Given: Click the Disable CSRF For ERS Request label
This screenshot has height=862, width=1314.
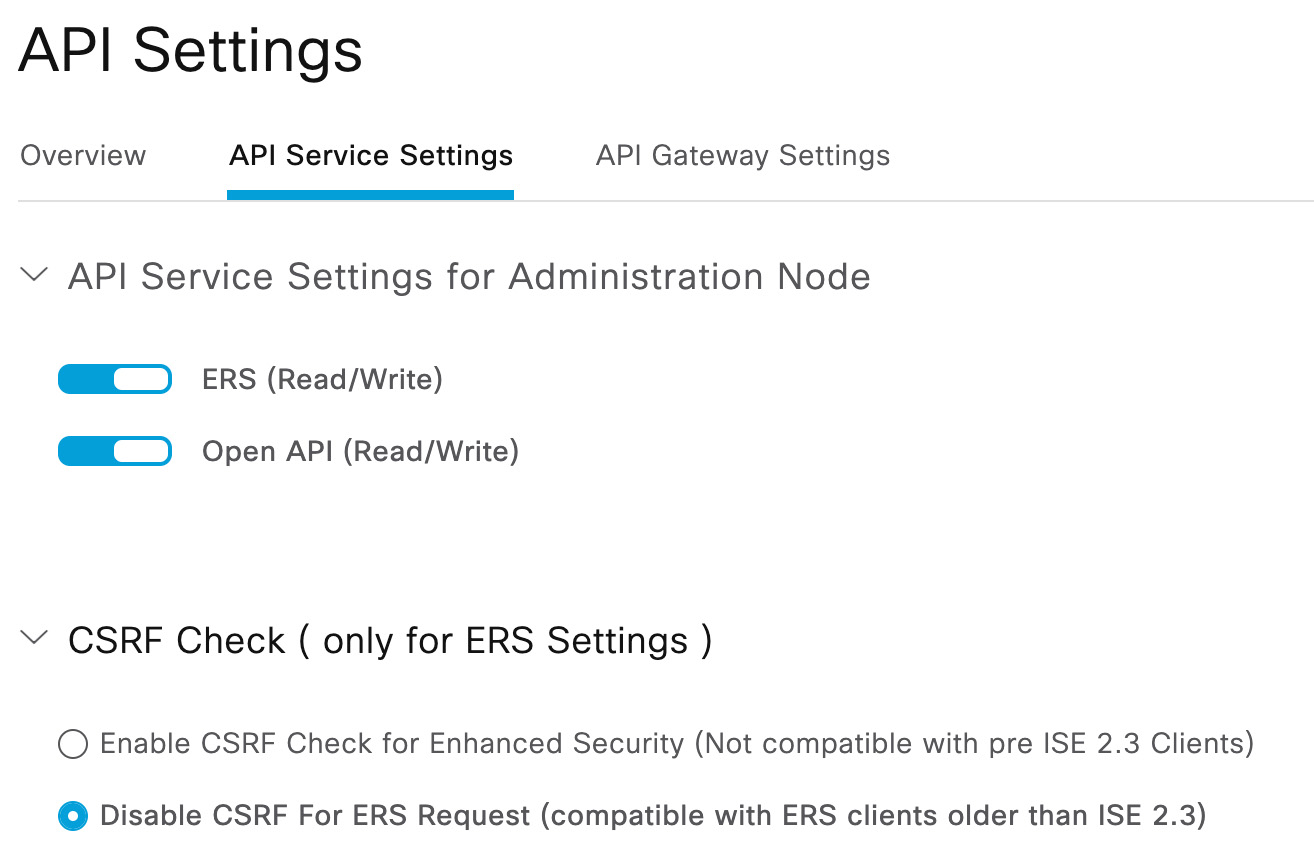Looking at the screenshot, I should [x=316, y=816].
